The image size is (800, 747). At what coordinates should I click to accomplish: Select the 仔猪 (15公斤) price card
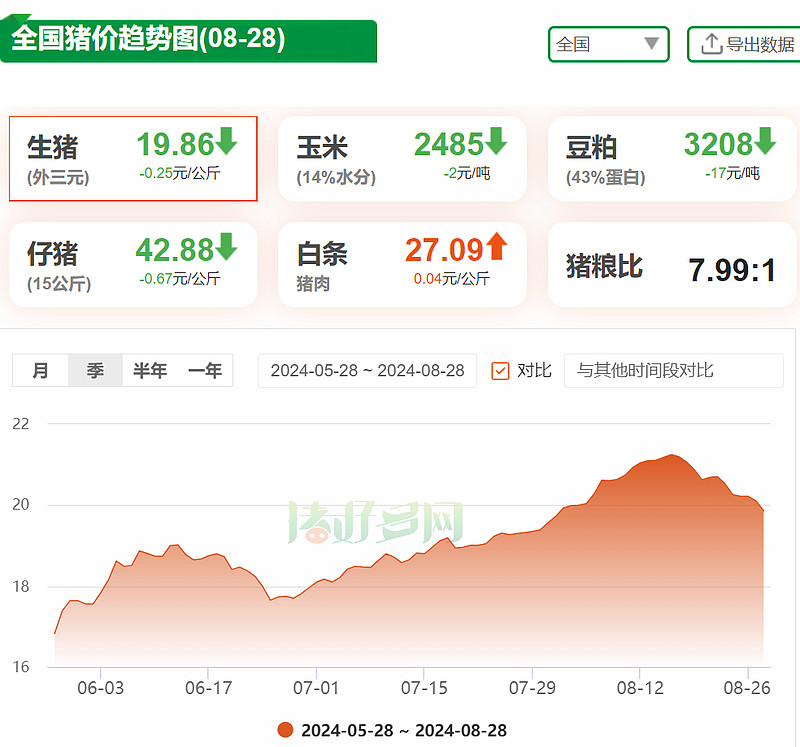[x=133, y=264]
